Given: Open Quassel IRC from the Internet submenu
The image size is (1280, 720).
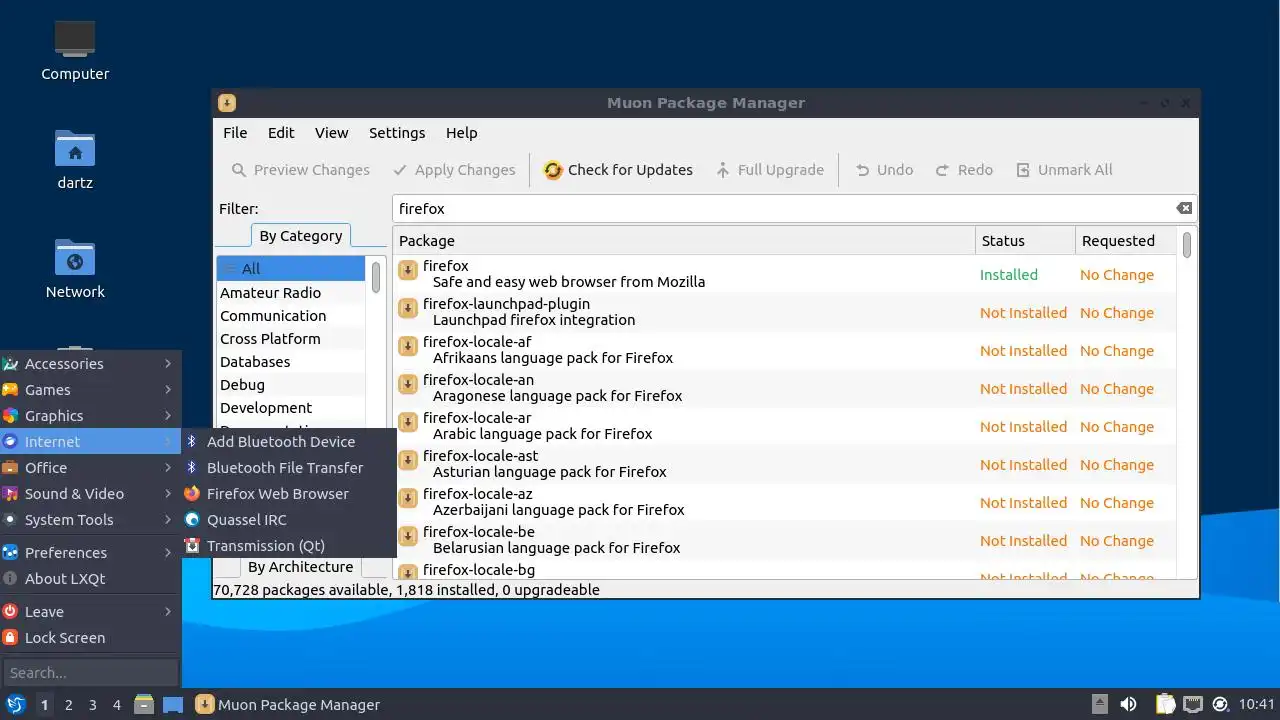Looking at the screenshot, I should pyautogui.click(x=289, y=520).
